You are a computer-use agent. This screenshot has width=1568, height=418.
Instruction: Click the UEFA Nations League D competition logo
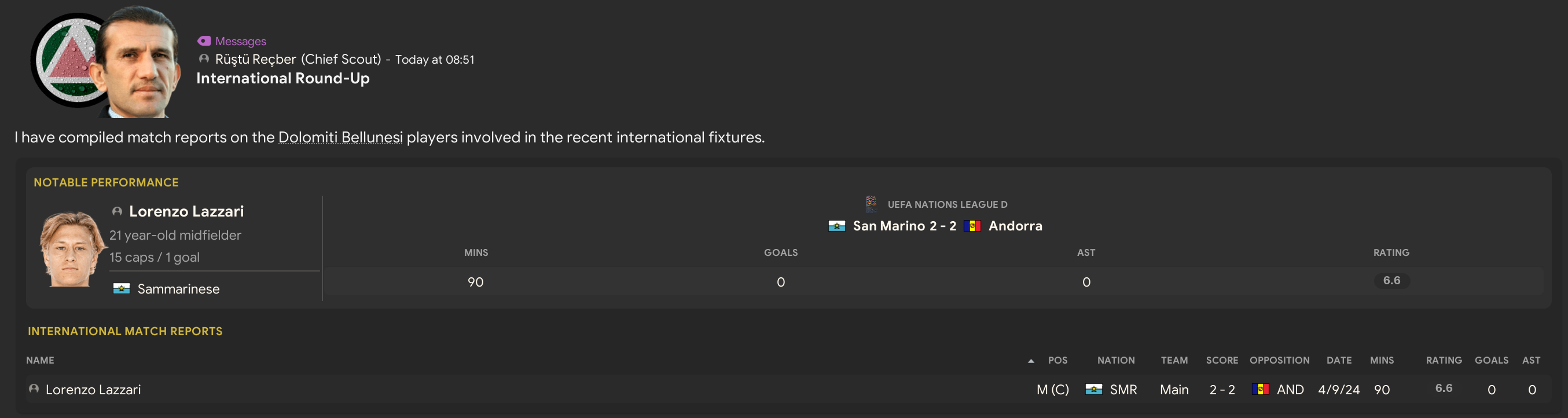click(871, 203)
